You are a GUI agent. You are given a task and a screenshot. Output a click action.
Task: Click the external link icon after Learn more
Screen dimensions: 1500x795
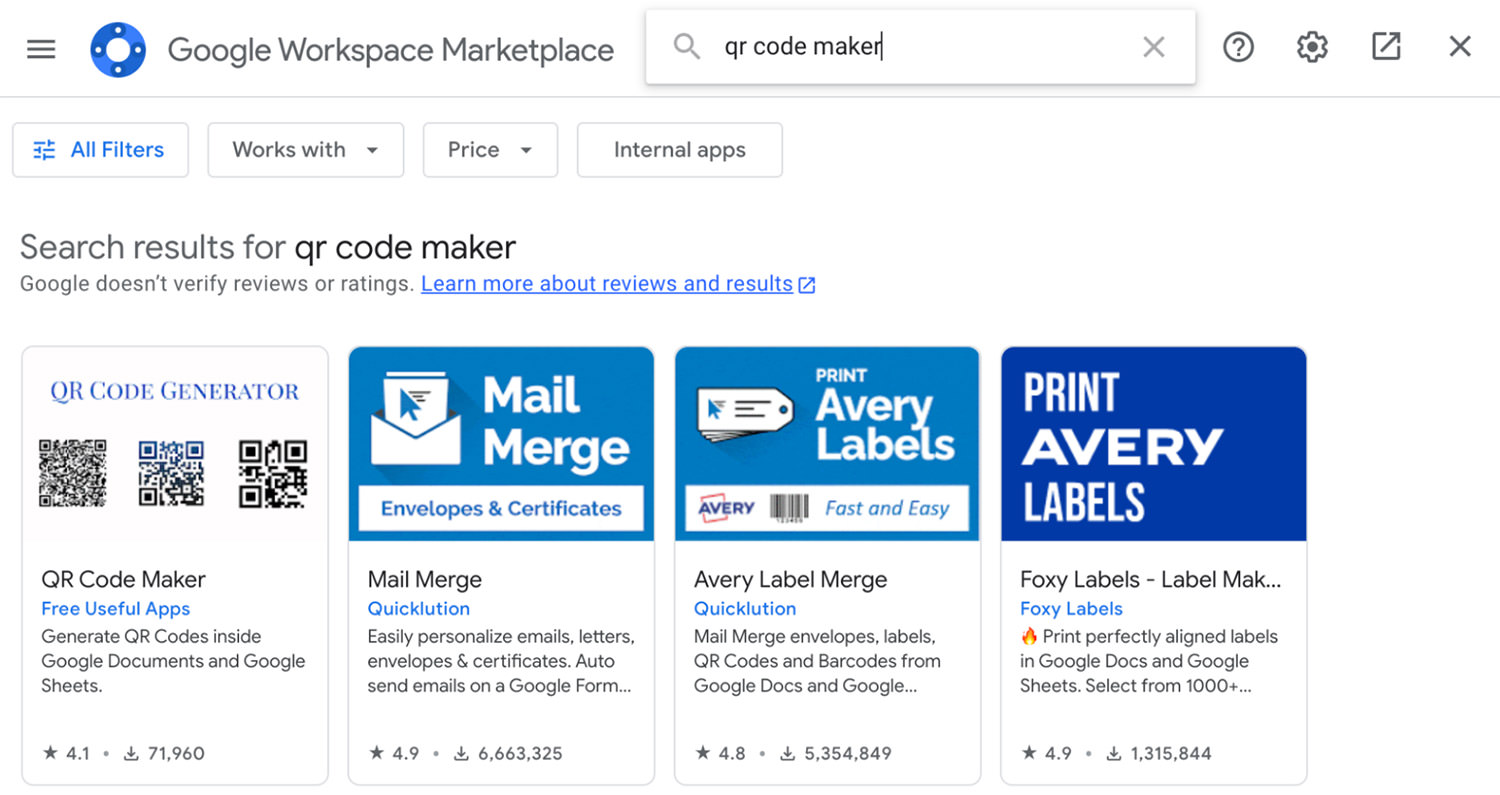pos(807,285)
